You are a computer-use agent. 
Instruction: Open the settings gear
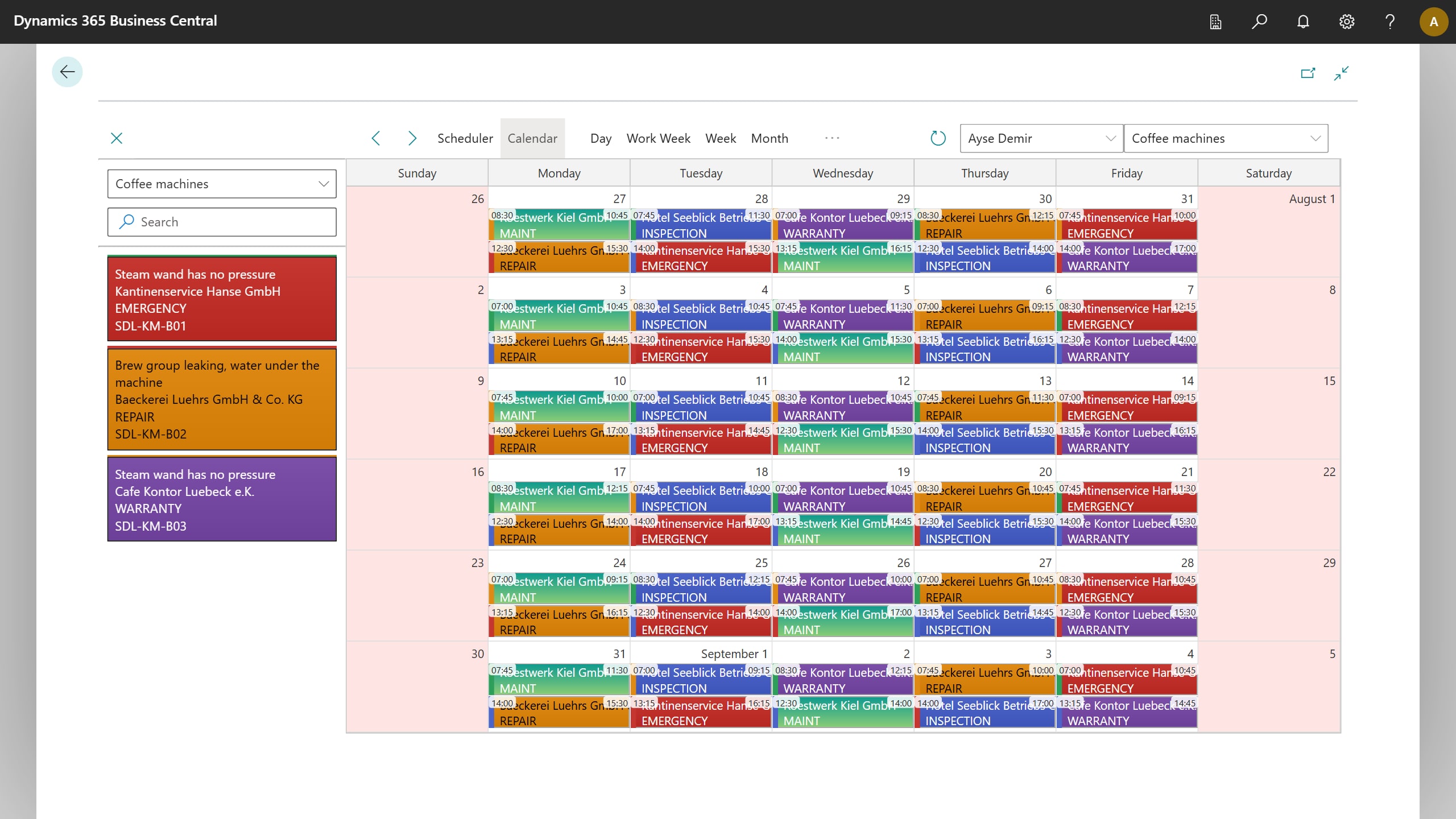tap(1346, 22)
